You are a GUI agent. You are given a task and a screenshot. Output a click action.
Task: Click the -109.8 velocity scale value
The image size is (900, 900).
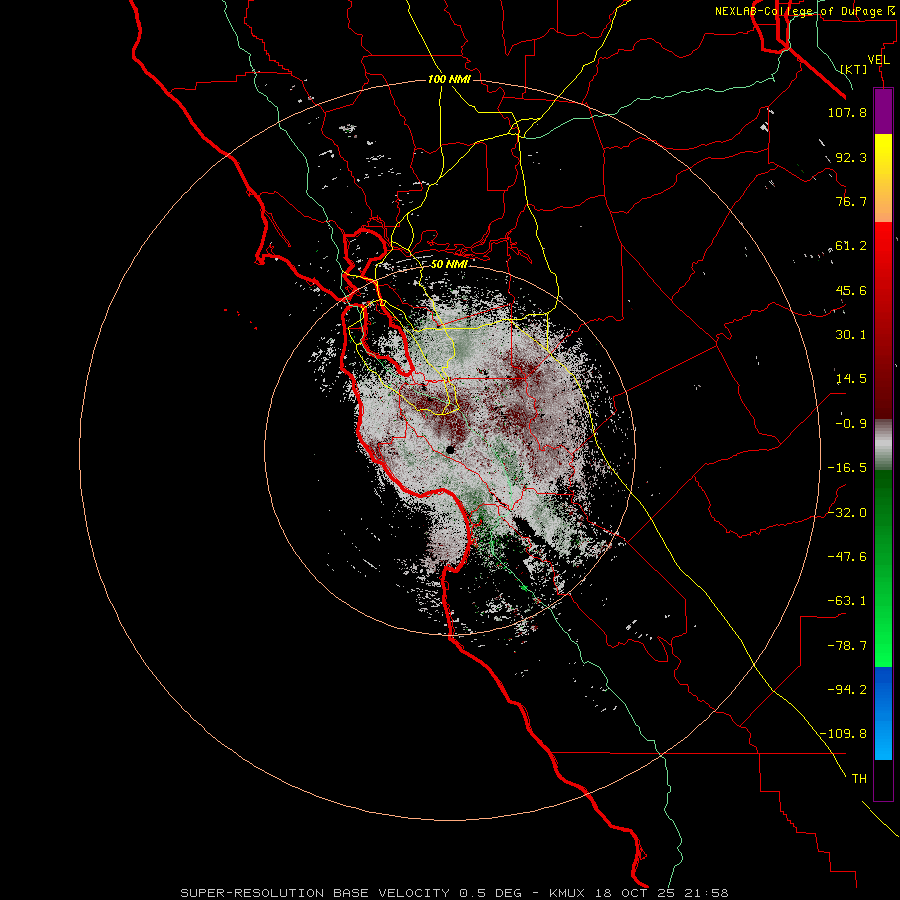pyautogui.click(x=843, y=734)
